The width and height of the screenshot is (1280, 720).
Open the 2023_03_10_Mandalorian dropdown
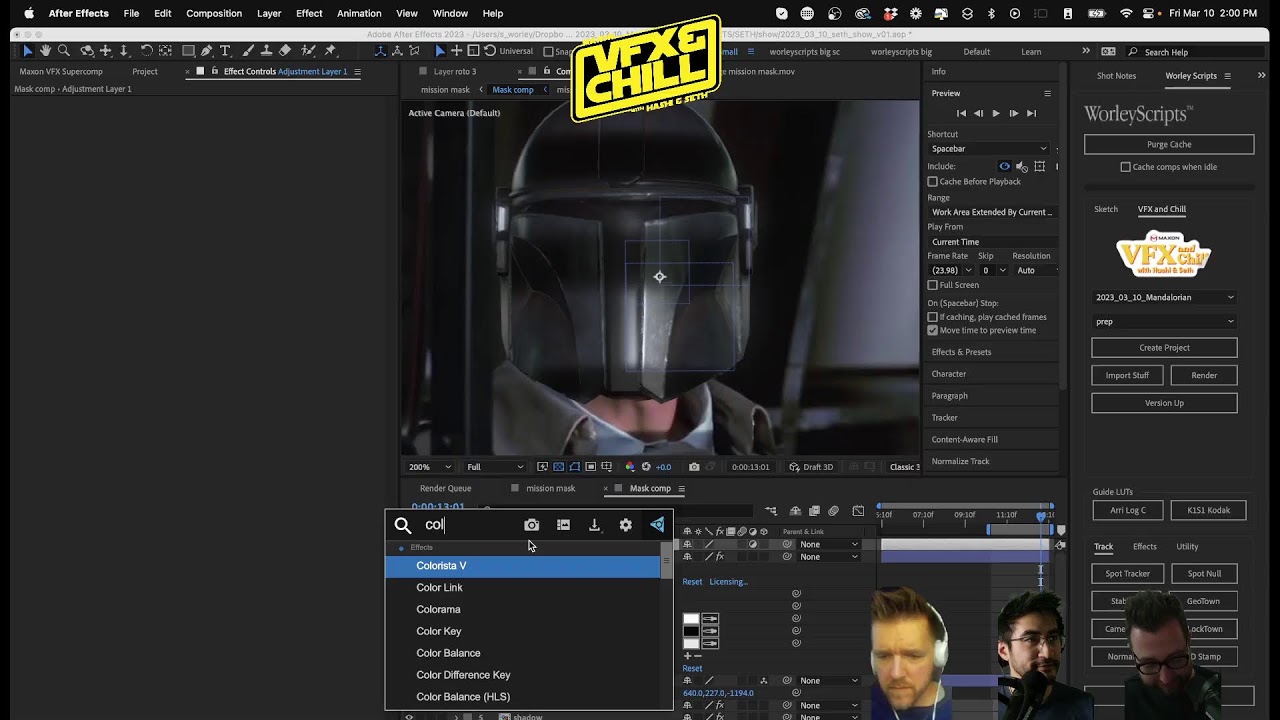[1164, 297]
